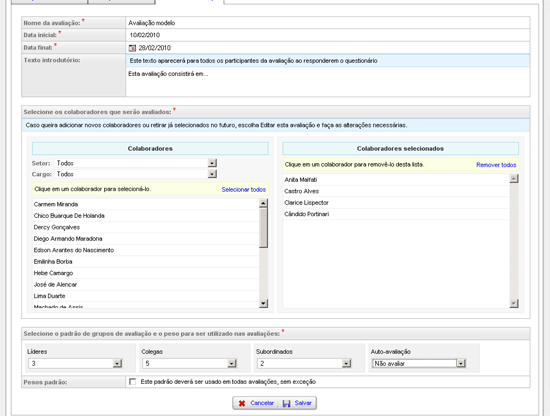Image resolution: width=550 pixels, height=416 pixels.
Task: Click selected list scroll up arrow
Action: [514, 179]
